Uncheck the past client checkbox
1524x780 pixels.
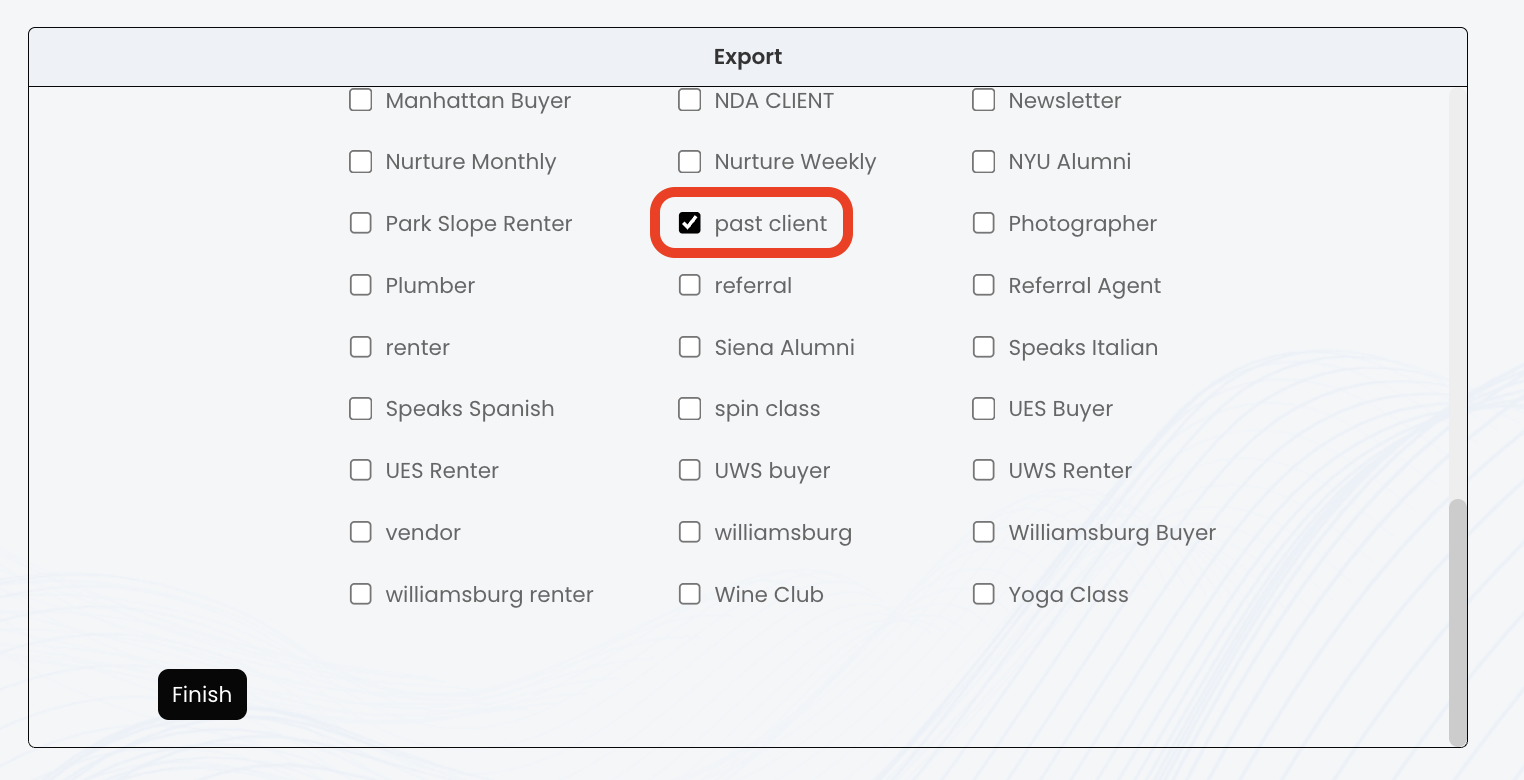690,223
